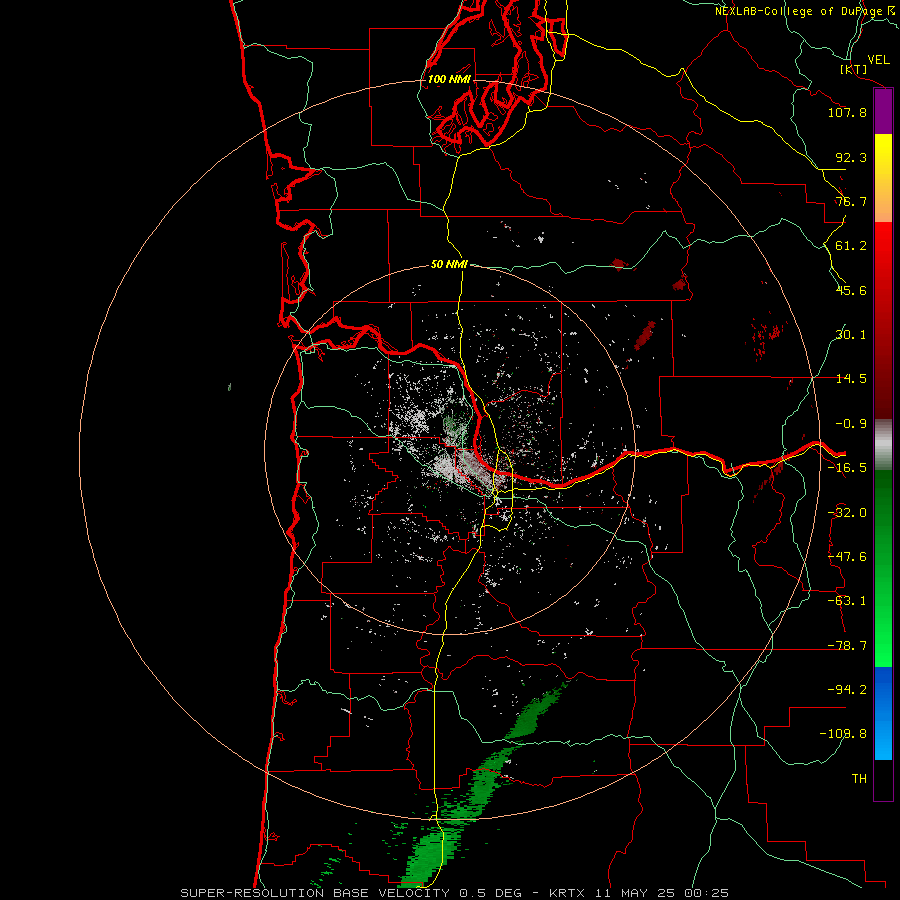The height and width of the screenshot is (900, 900).
Task: Click the -109.8 velocity scale value
Action: tap(844, 734)
